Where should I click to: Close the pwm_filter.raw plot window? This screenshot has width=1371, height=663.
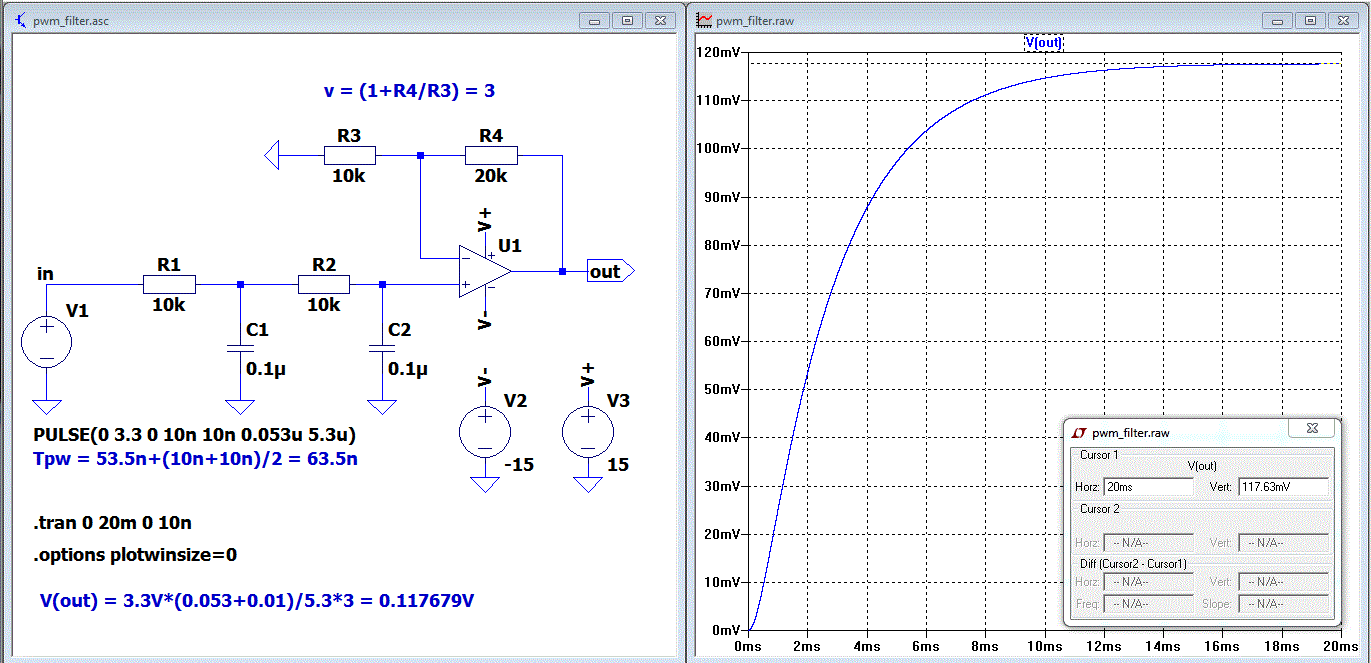(1341, 20)
